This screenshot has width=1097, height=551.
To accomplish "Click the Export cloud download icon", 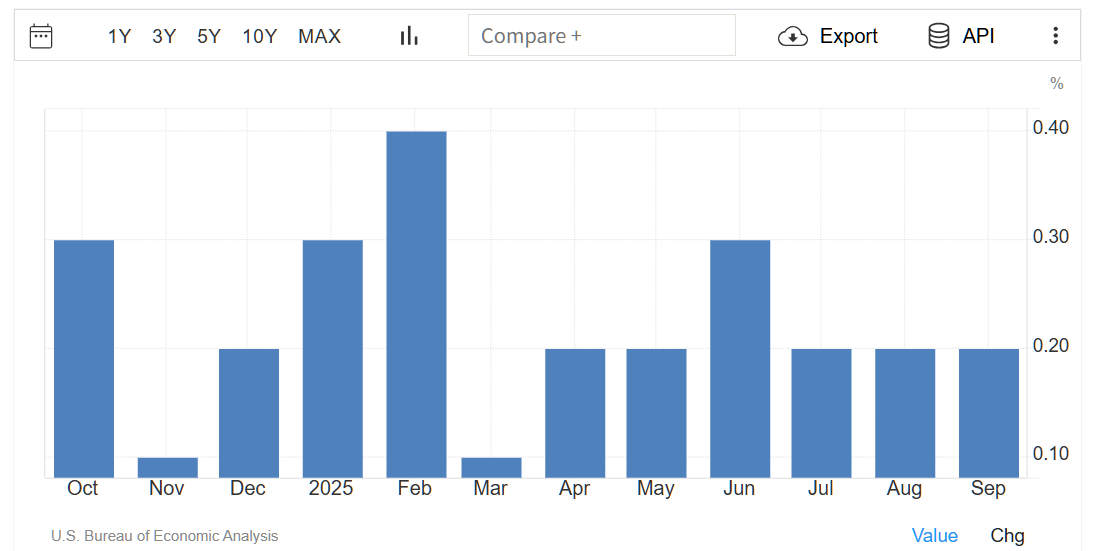I will (792, 36).
